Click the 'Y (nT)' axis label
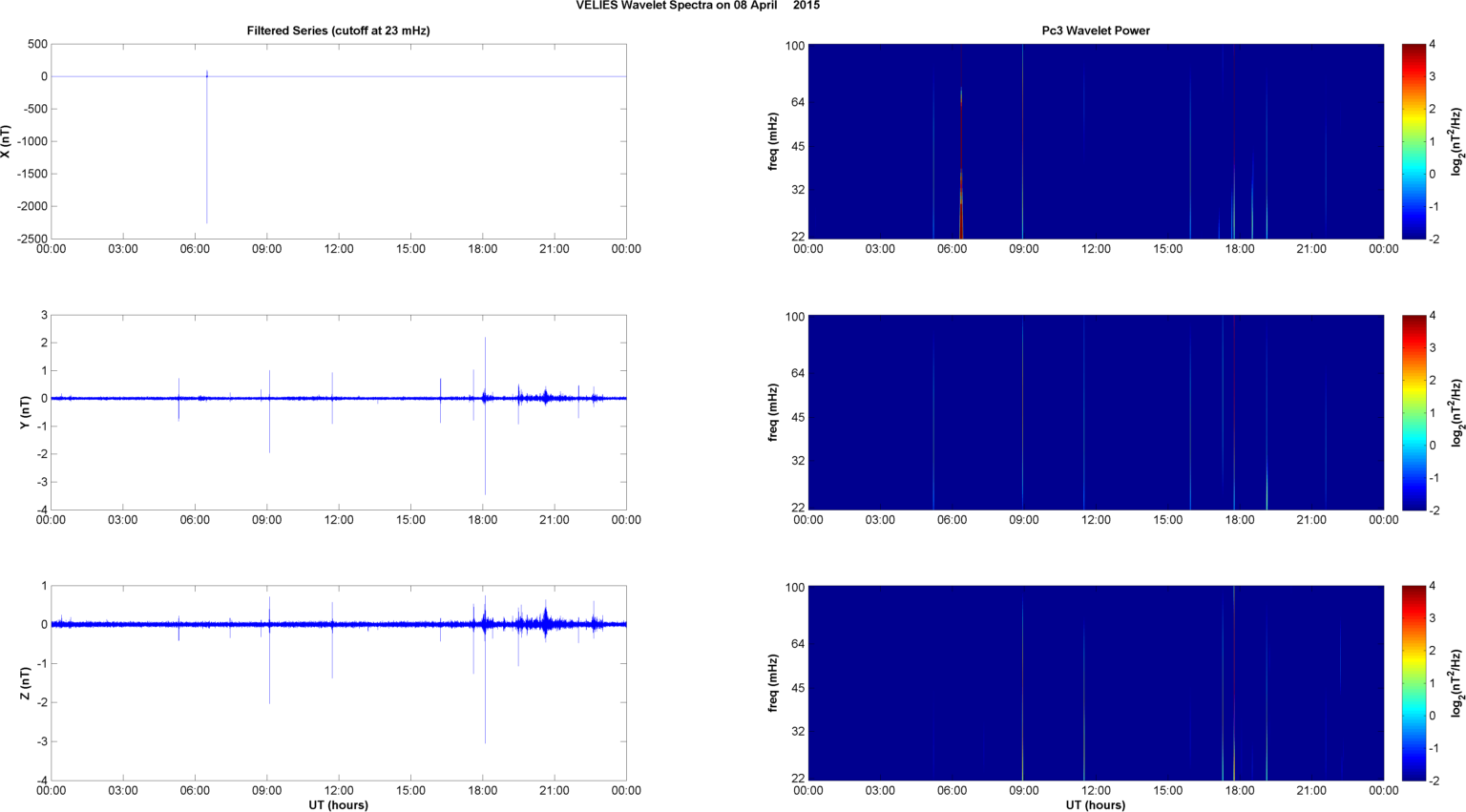Screen dimensions: 1466x812 pyautogui.click(x=26, y=412)
